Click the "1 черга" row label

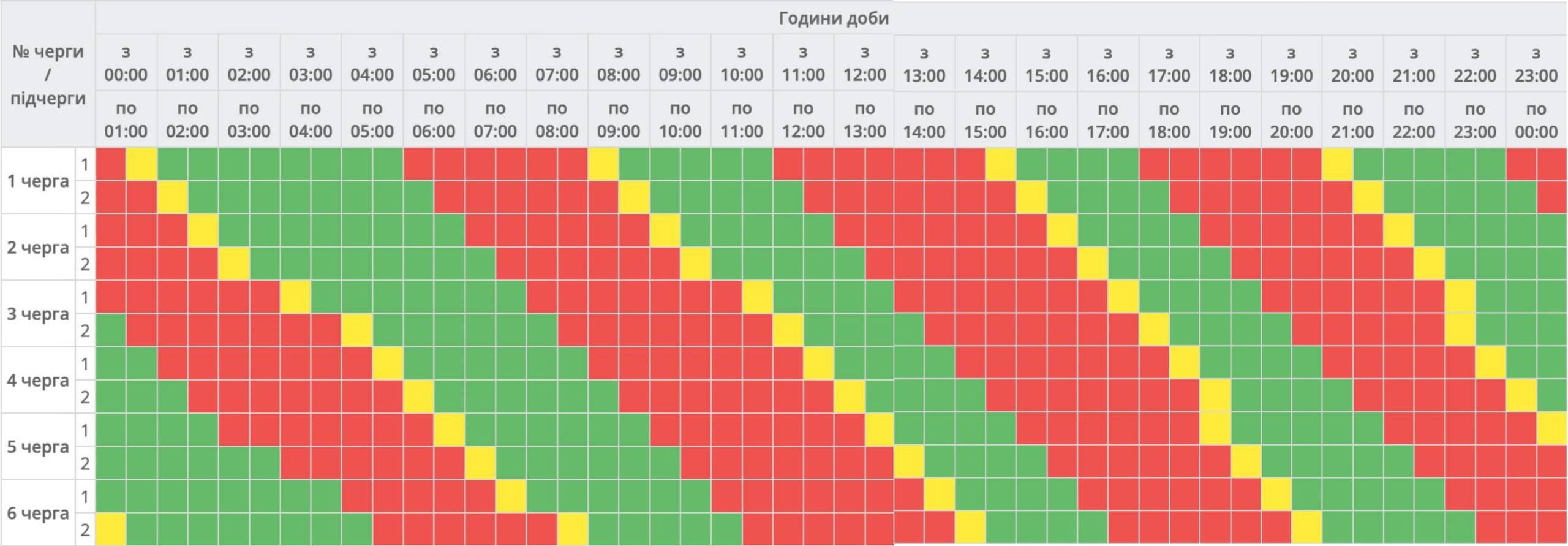[38, 181]
